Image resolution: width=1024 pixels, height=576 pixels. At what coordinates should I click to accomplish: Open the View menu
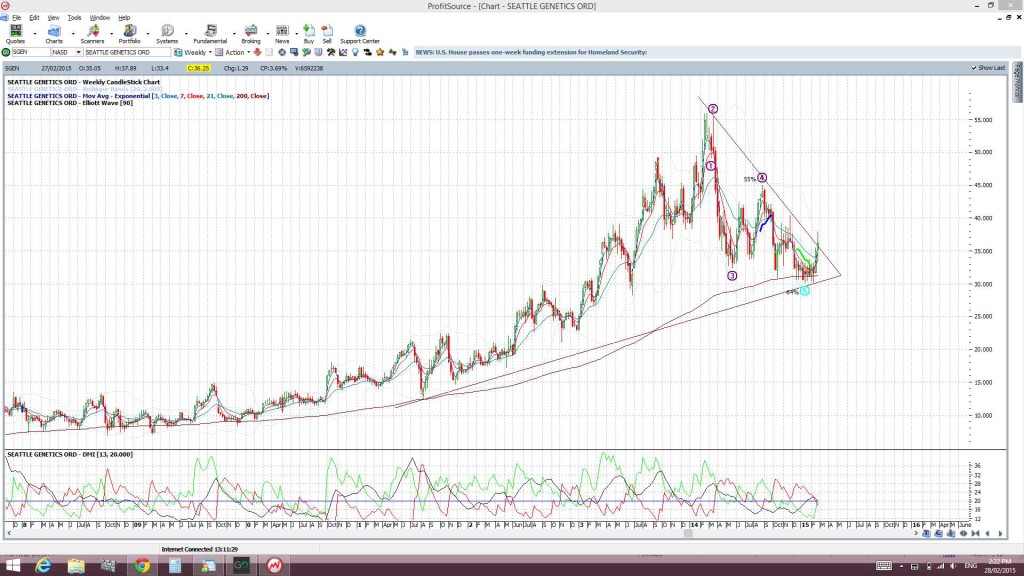(x=54, y=18)
